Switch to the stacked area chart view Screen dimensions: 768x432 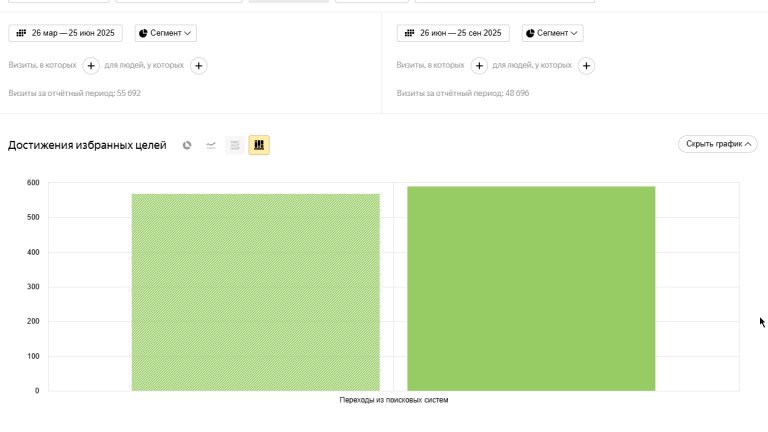click(235, 145)
